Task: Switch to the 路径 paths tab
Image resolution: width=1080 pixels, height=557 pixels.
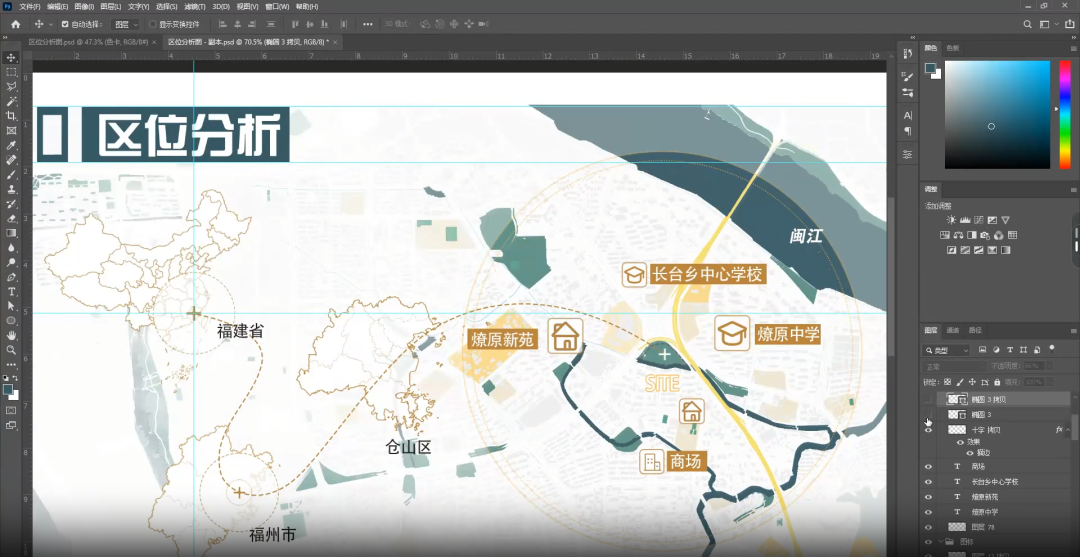Action: tap(975, 330)
